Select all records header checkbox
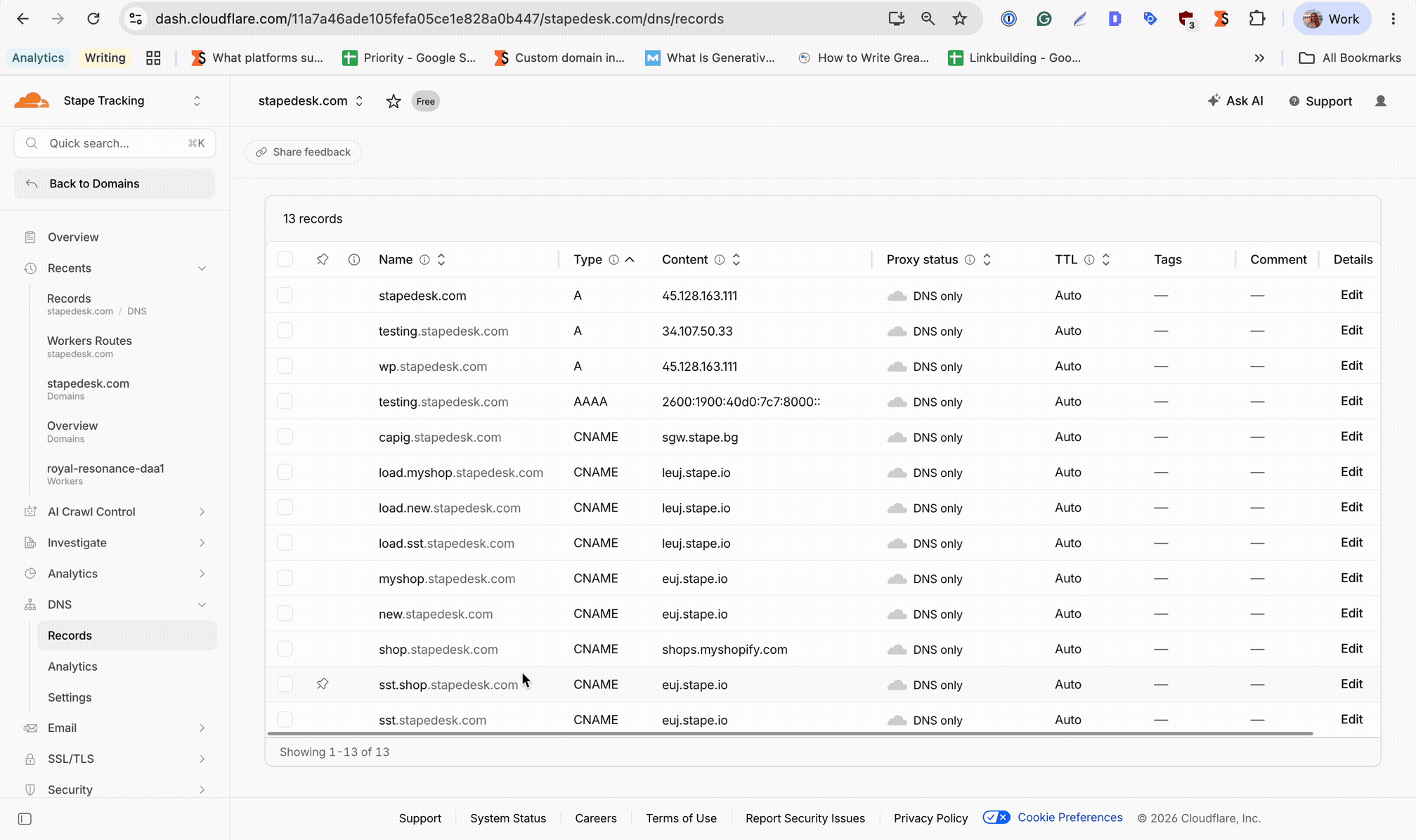The width and height of the screenshot is (1416, 840). [x=285, y=259]
